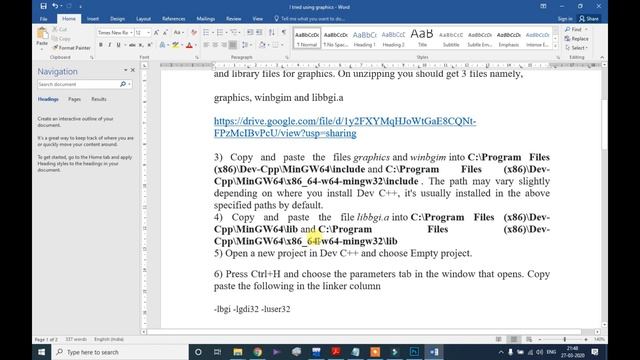
Task: Switch to Pages tab in Navigation pane
Action: pyautogui.click(x=74, y=99)
